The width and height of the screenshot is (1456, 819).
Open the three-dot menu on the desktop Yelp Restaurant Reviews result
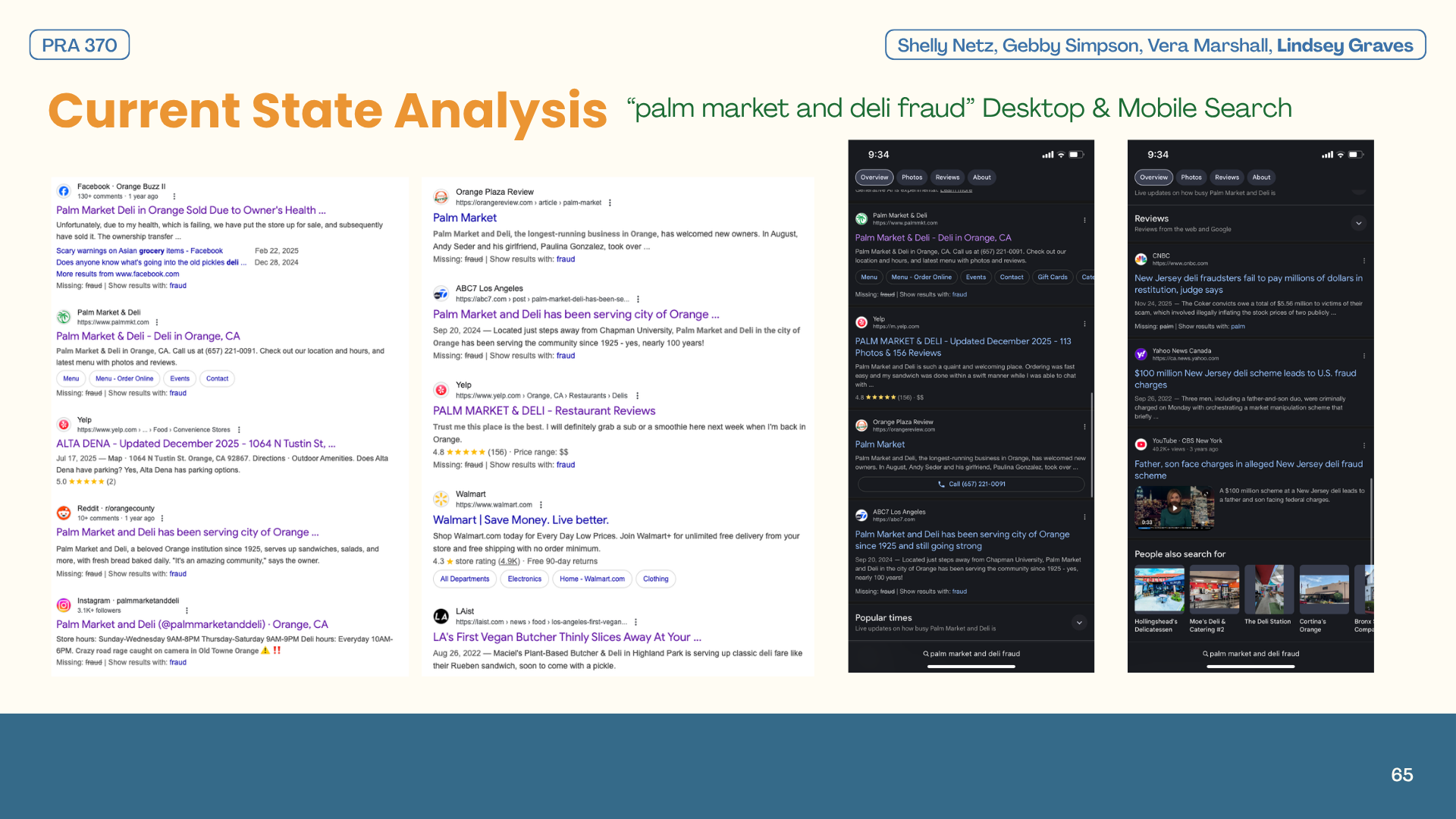(637, 396)
